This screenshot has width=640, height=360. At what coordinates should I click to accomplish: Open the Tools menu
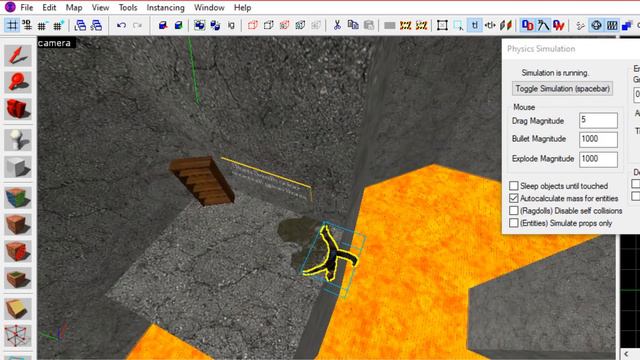pyautogui.click(x=128, y=7)
